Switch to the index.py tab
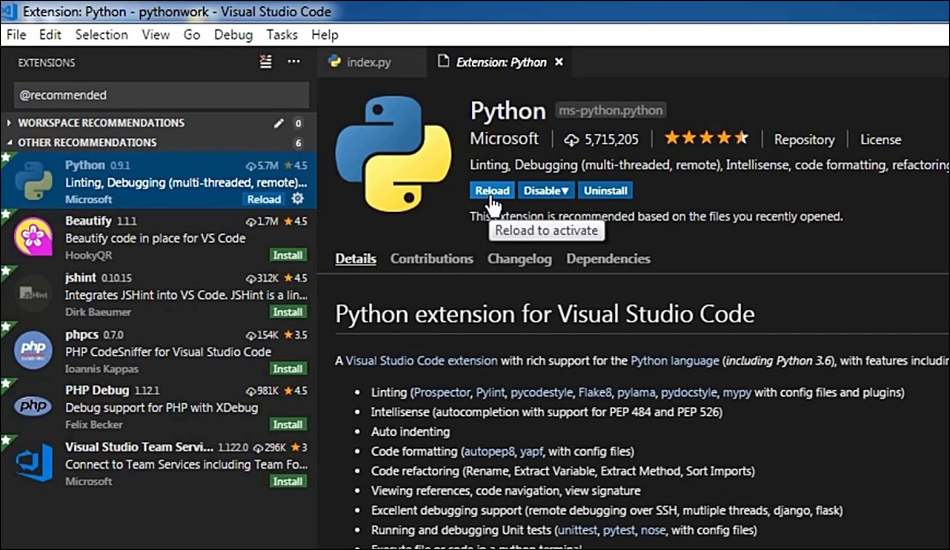Screen dimensions: 950x550 click(371, 62)
